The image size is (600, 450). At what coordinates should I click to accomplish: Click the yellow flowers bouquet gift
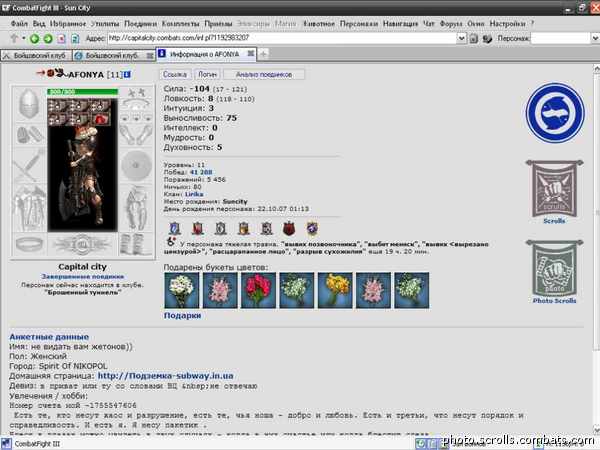[x=335, y=290]
